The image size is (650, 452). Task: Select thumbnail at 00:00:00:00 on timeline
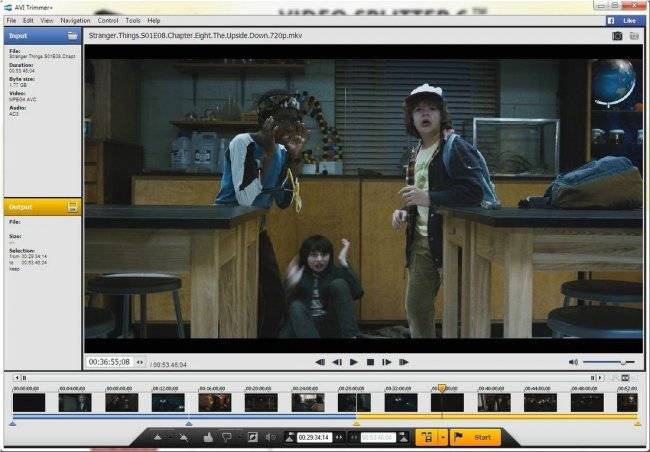pyautogui.click(x=29, y=403)
